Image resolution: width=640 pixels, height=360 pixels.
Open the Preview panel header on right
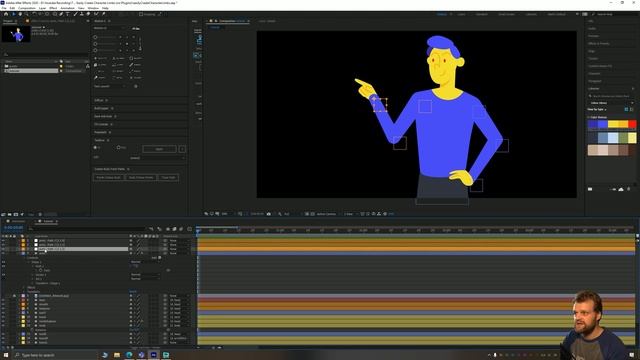(x=593, y=36)
